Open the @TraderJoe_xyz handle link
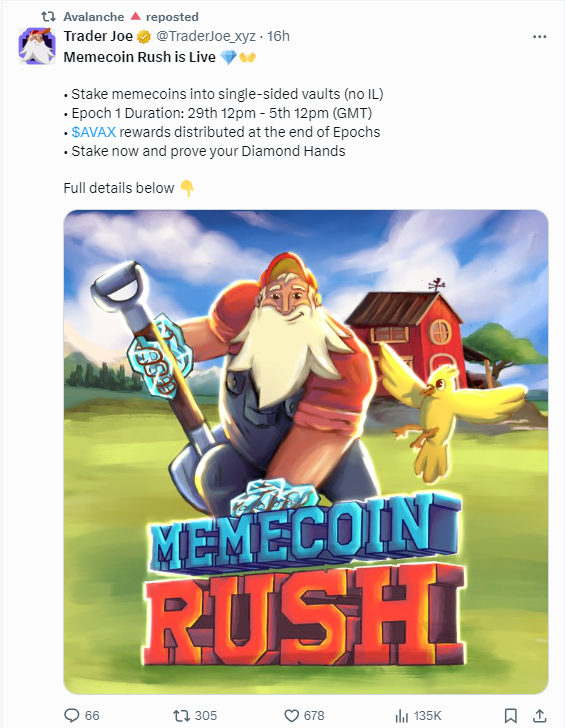 [x=205, y=36]
